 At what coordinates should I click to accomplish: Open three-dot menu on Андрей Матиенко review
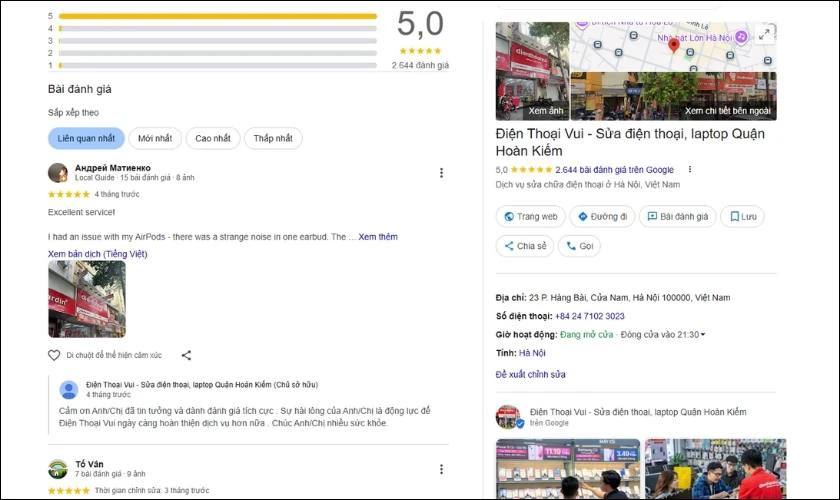(x=441, y=173)
